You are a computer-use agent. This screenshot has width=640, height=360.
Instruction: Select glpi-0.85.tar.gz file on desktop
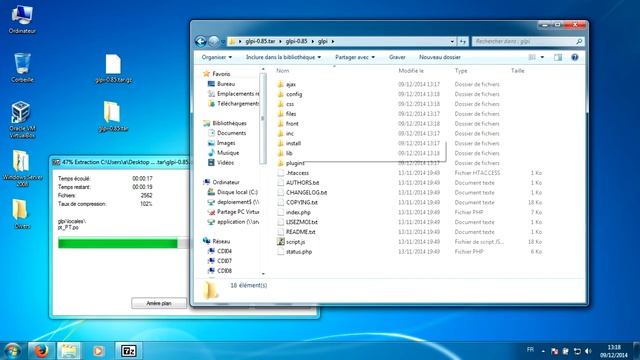(x=113, y=69)
